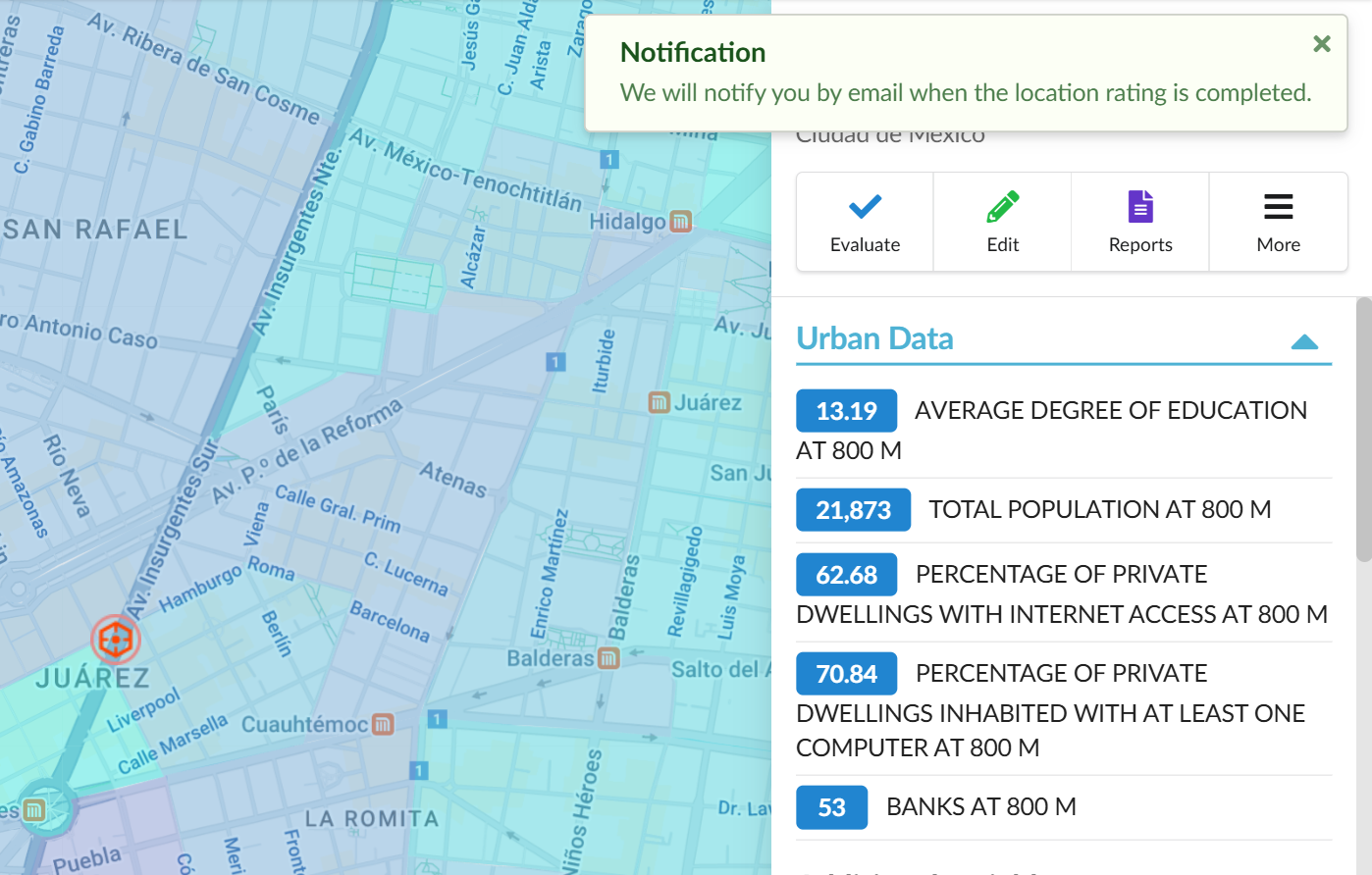Click the SAN RAFAEL neighborhood label on map

(x=95, y=230)
